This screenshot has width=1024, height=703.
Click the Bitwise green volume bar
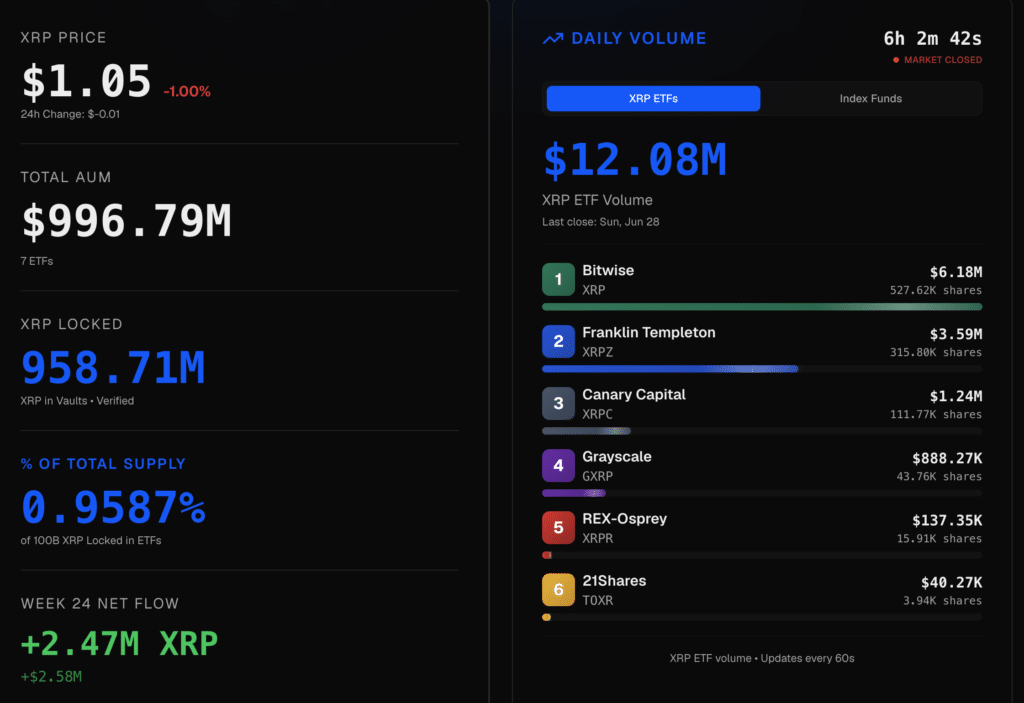(762, 306)
